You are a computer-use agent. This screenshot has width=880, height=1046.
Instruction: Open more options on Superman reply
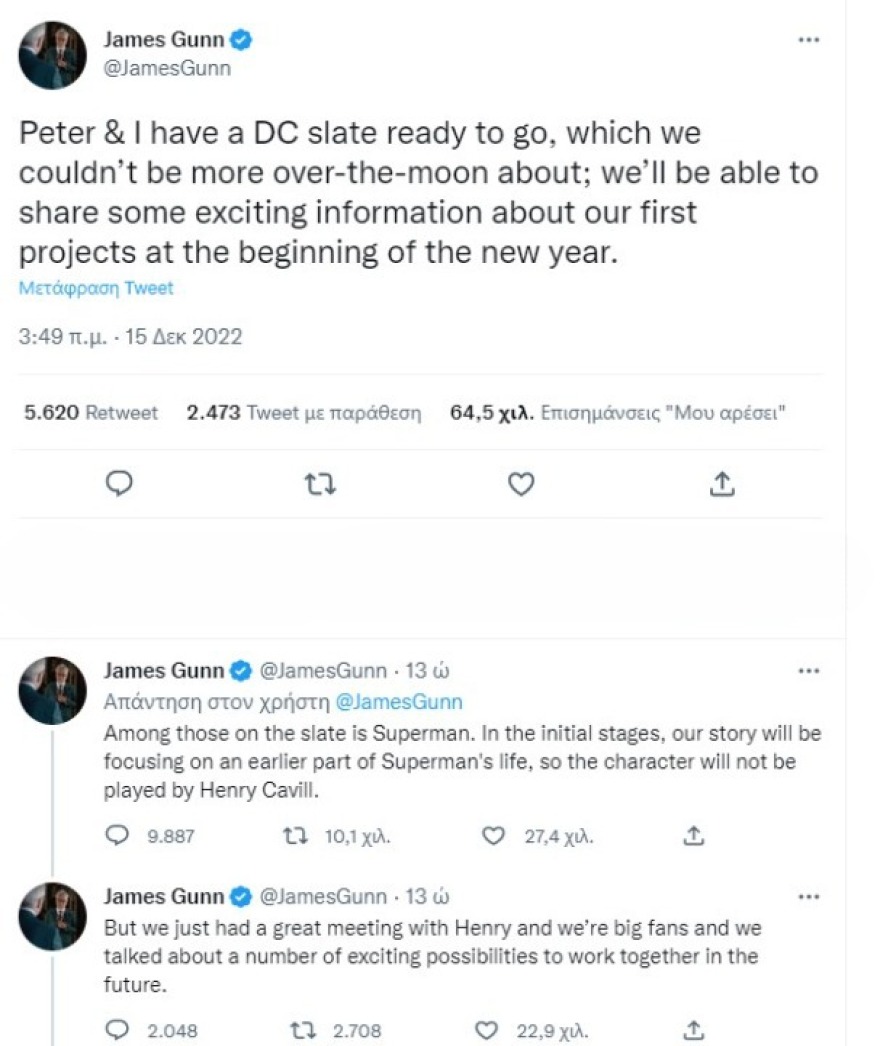(808, 671)
